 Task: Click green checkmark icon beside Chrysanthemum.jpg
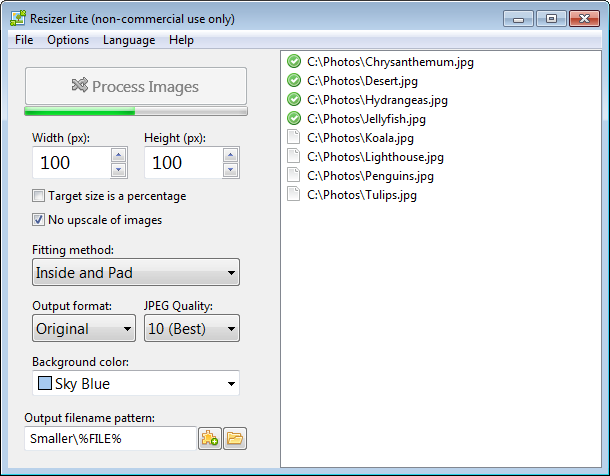click(294, 62)
